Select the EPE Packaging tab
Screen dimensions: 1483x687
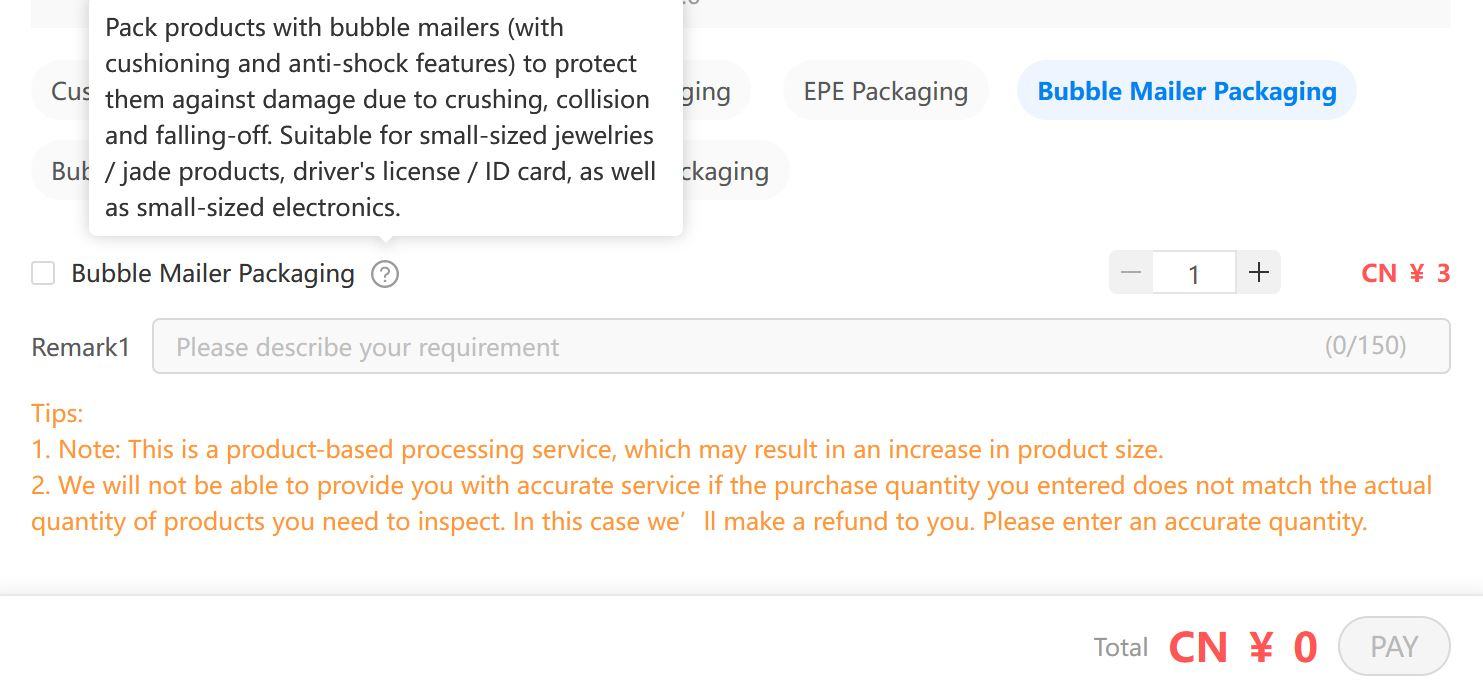[x=886, y=91]
